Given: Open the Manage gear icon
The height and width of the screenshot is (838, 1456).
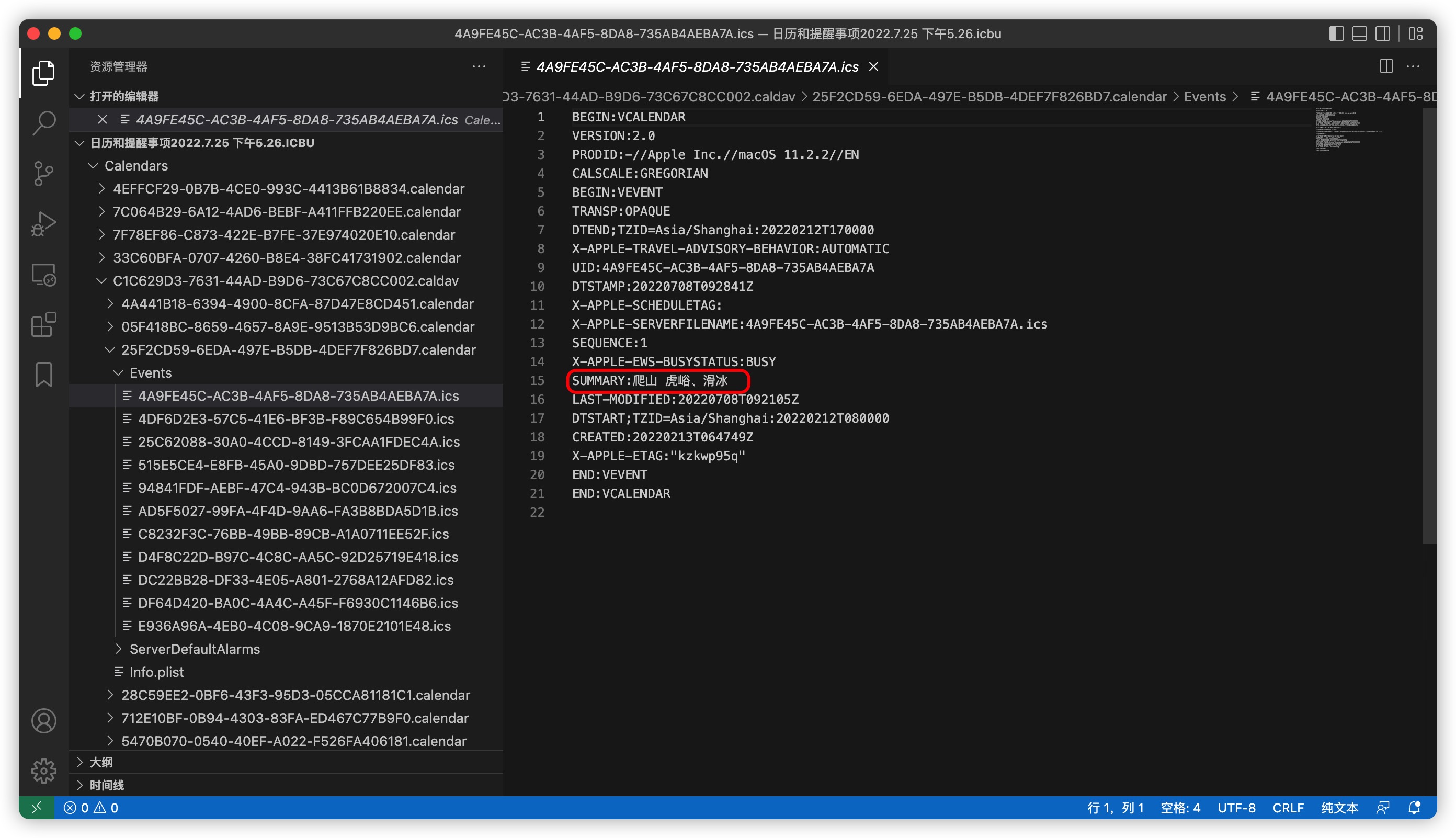Looking at the screenshot, I should [x=43, y=771].
